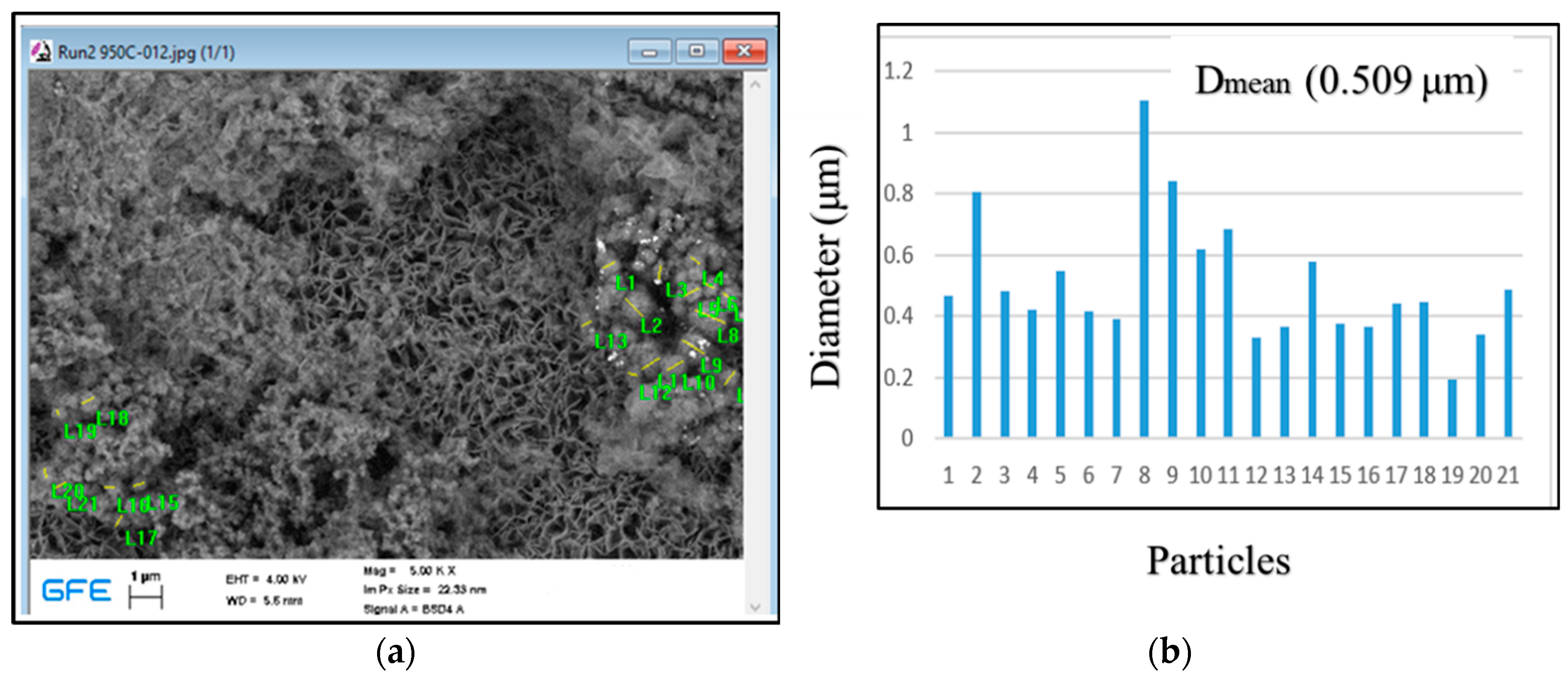Image resolution: width=1568 pixels, height=680 pixels.
Task: Click the shortest bar for particle 19
Action: (x=1452, y=407)
